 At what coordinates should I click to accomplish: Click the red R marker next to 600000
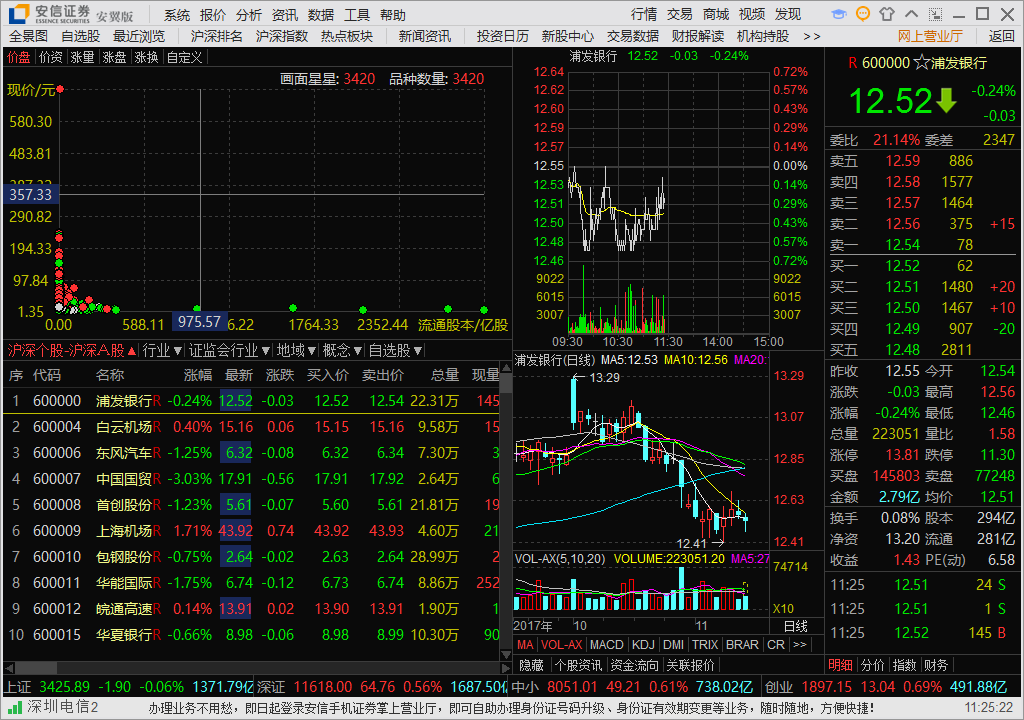point(852,63)
